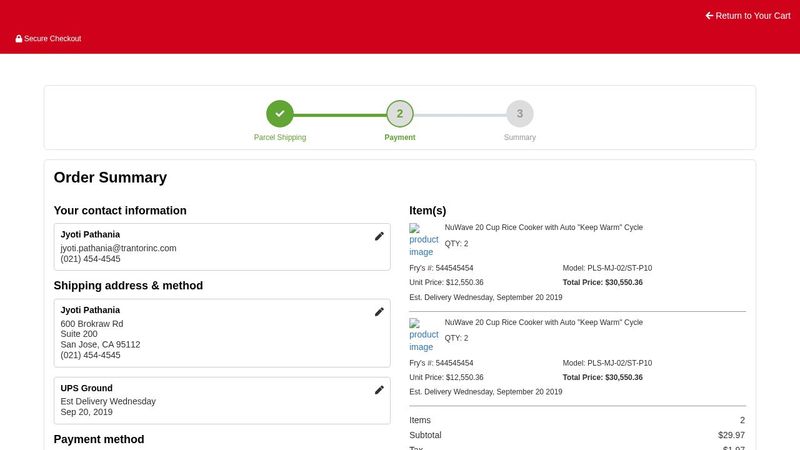Viewport: 800px width, 450px height.
Task: Open the second NuWave Rice Cooker title
Action: click(x=543, y=323)
